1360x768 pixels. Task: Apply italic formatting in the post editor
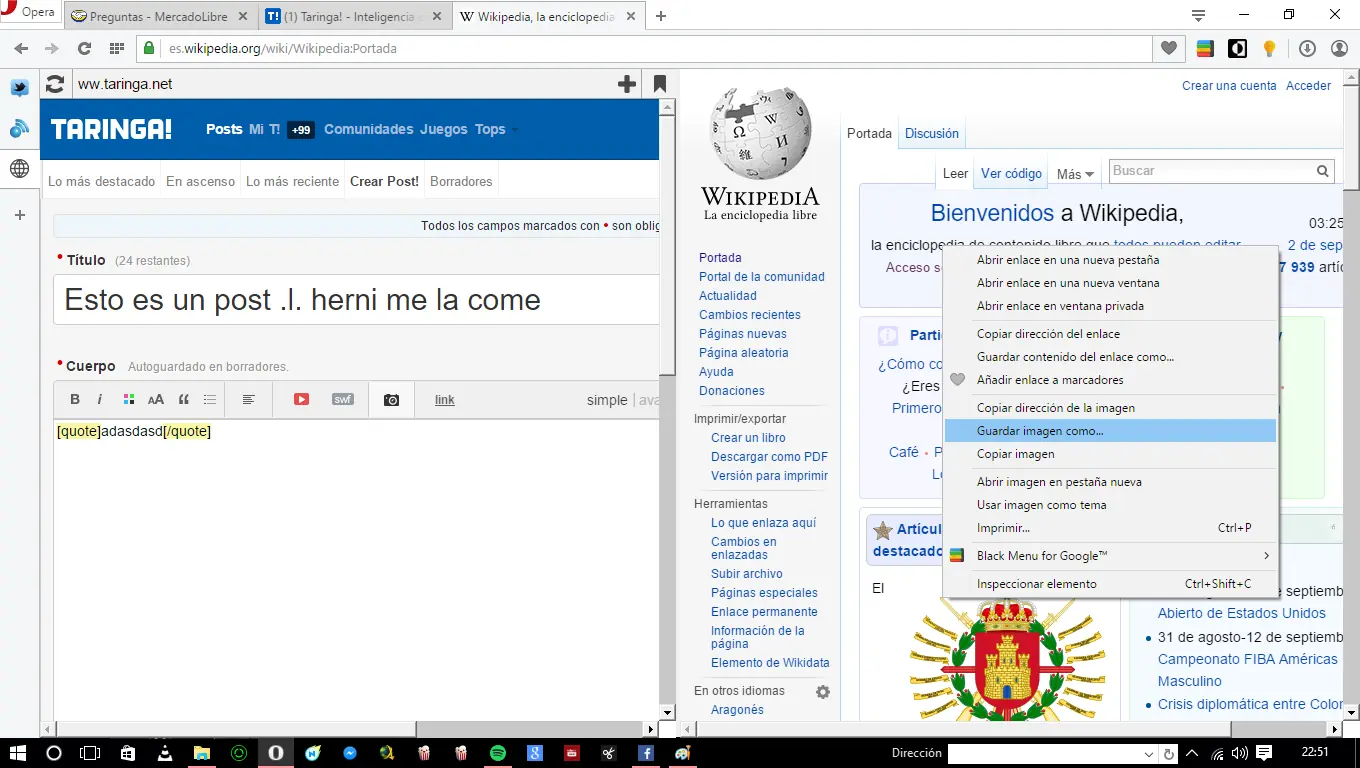[100, 399]
